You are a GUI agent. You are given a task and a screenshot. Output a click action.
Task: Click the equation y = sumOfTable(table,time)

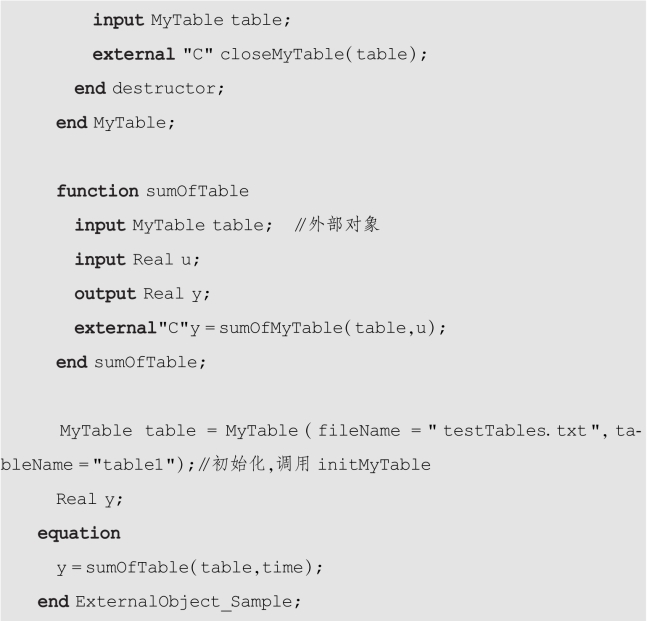click(189, 568)
